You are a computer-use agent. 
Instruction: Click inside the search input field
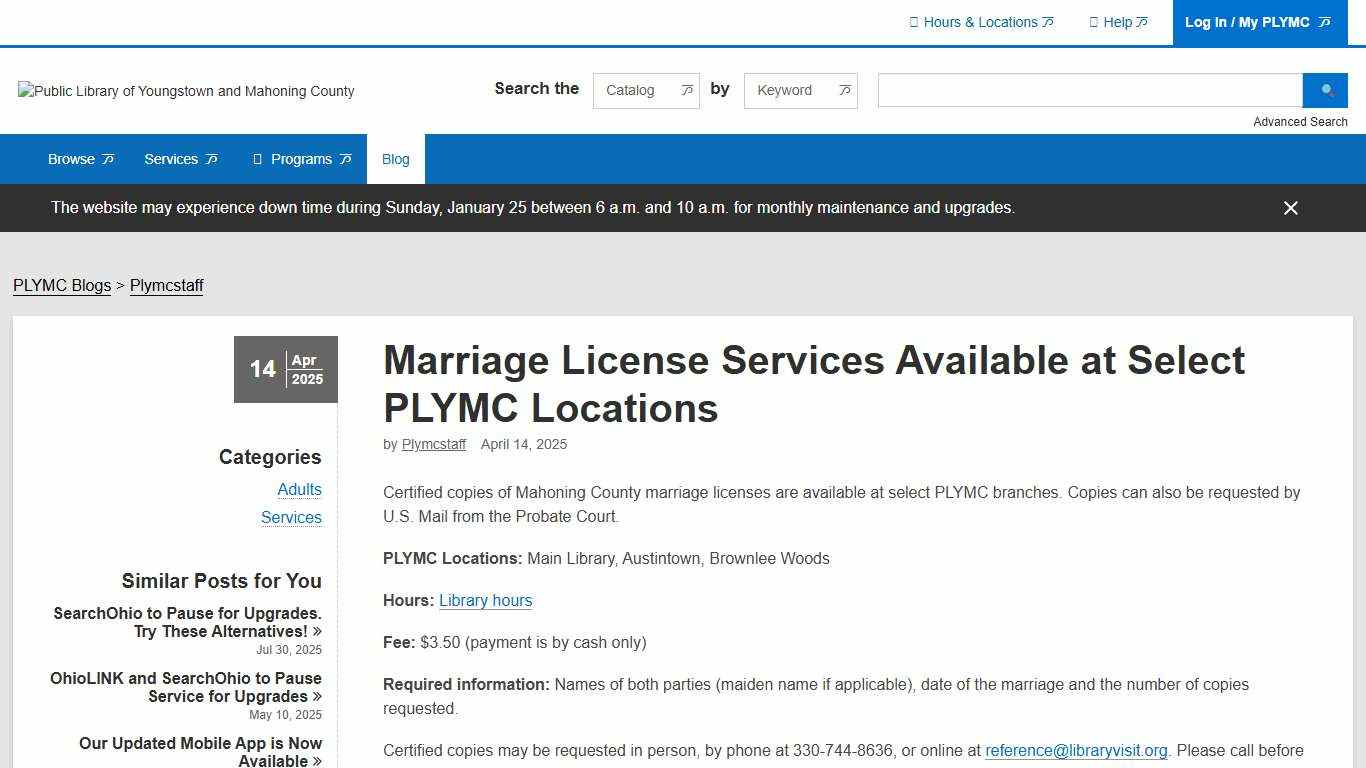point(1088,90)
